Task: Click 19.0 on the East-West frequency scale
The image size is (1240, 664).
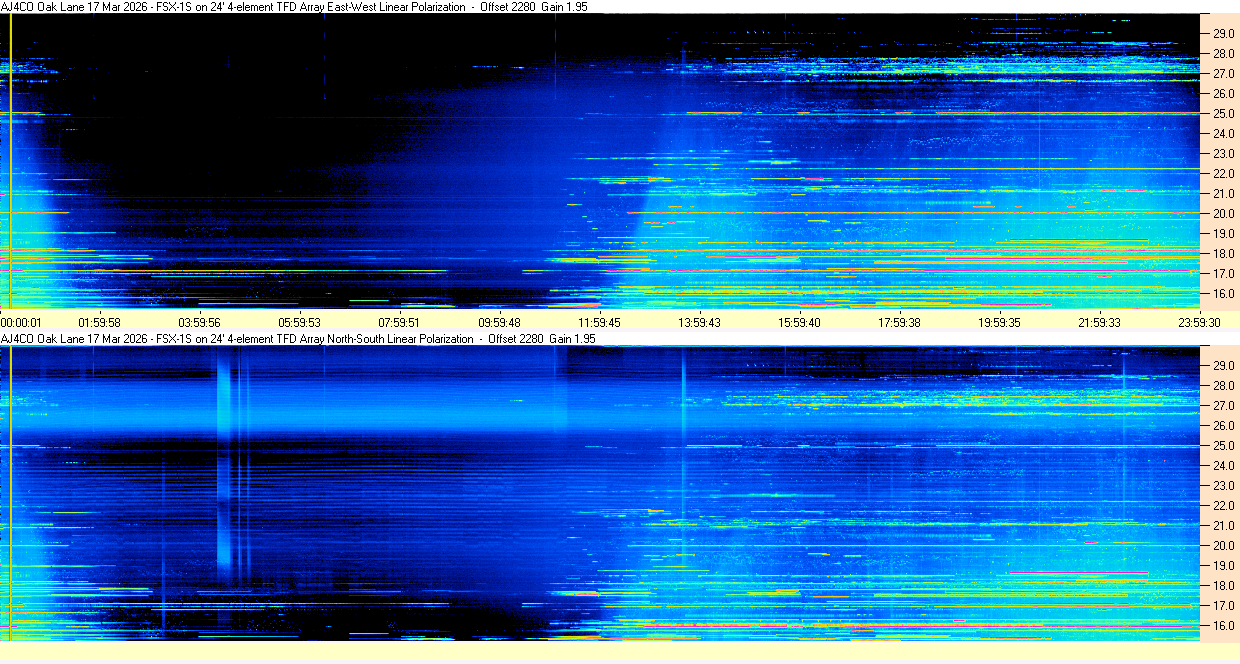Action: coord(1224,234)
